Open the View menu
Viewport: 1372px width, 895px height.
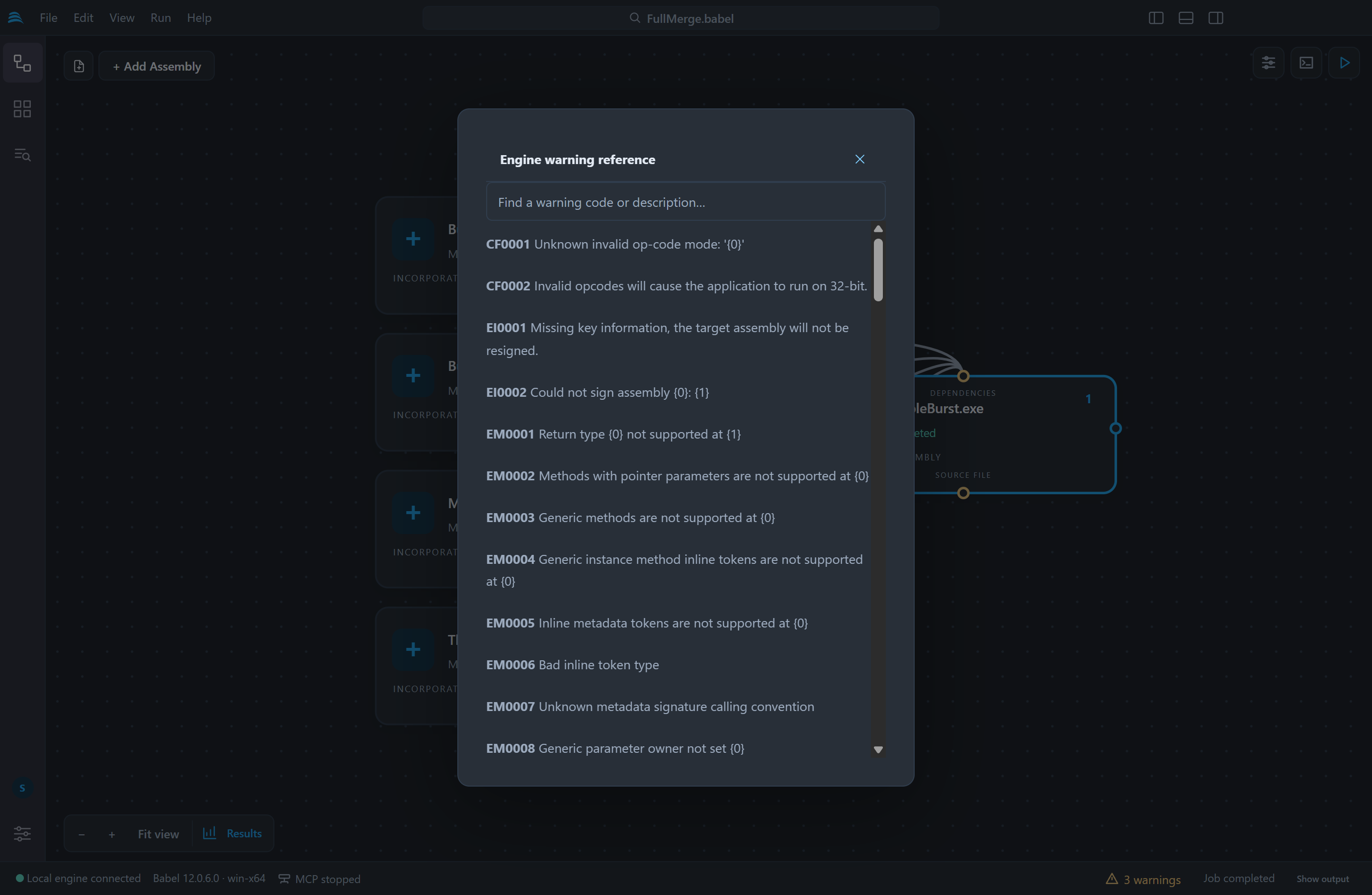pyautogui.click(x=122, y=18)
